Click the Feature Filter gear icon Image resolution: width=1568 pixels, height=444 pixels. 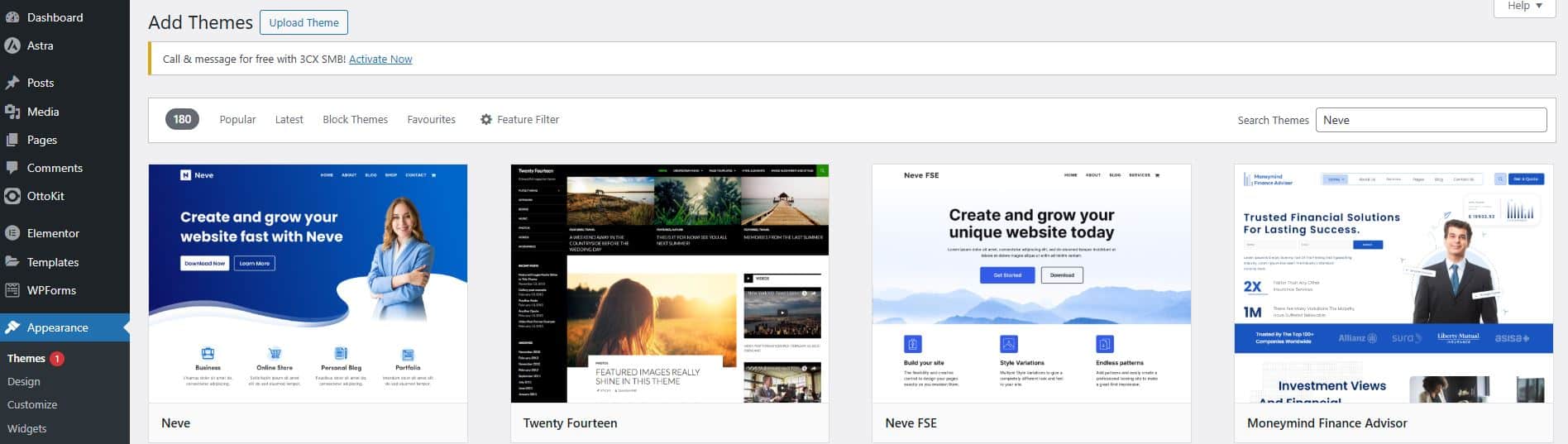(486, 119)
